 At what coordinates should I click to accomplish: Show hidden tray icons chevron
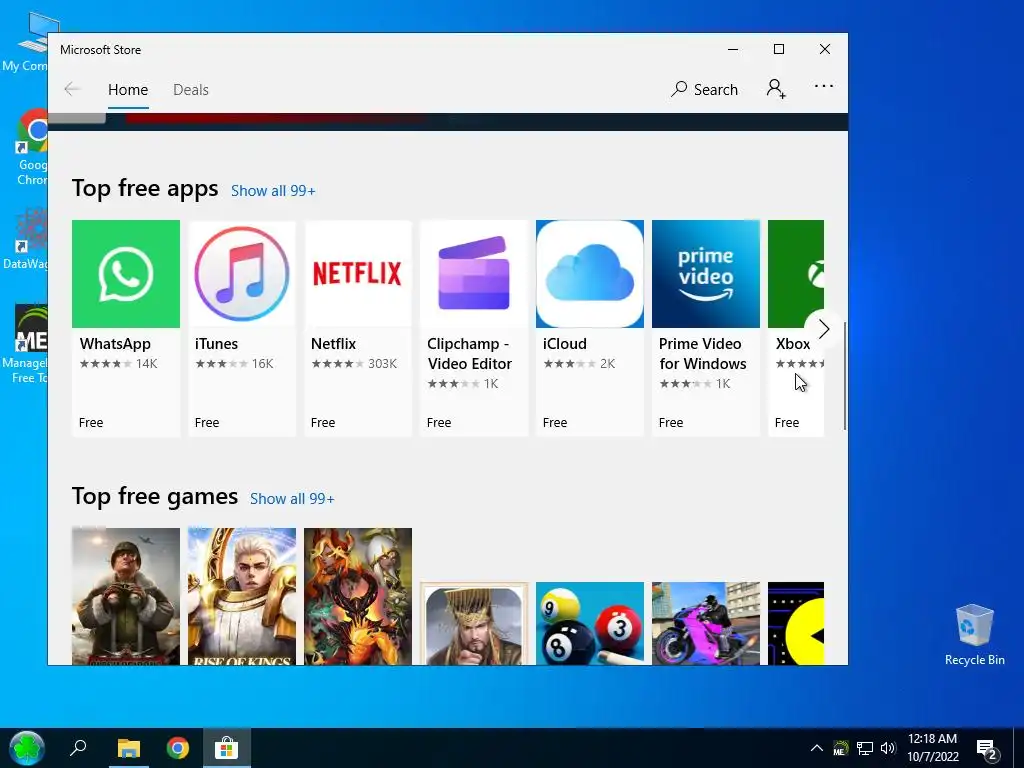coord(816,748)
